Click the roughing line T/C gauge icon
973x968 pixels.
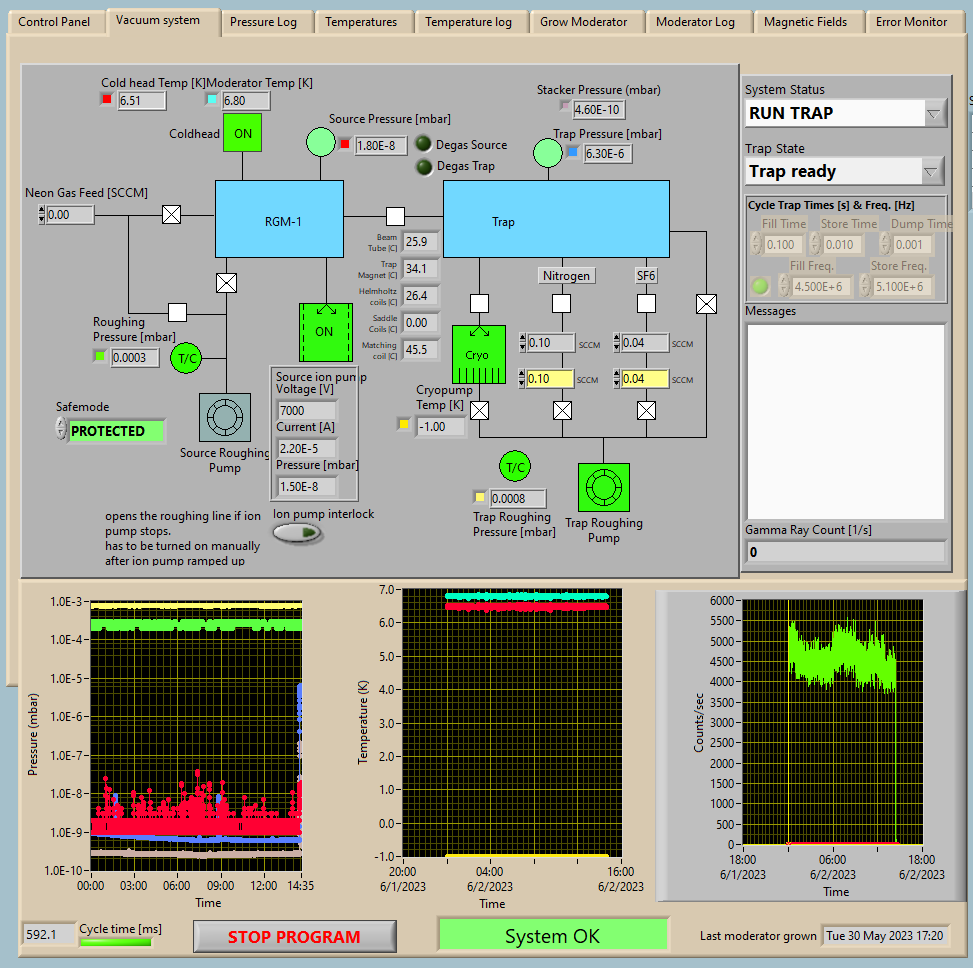(x=186, y=358)
